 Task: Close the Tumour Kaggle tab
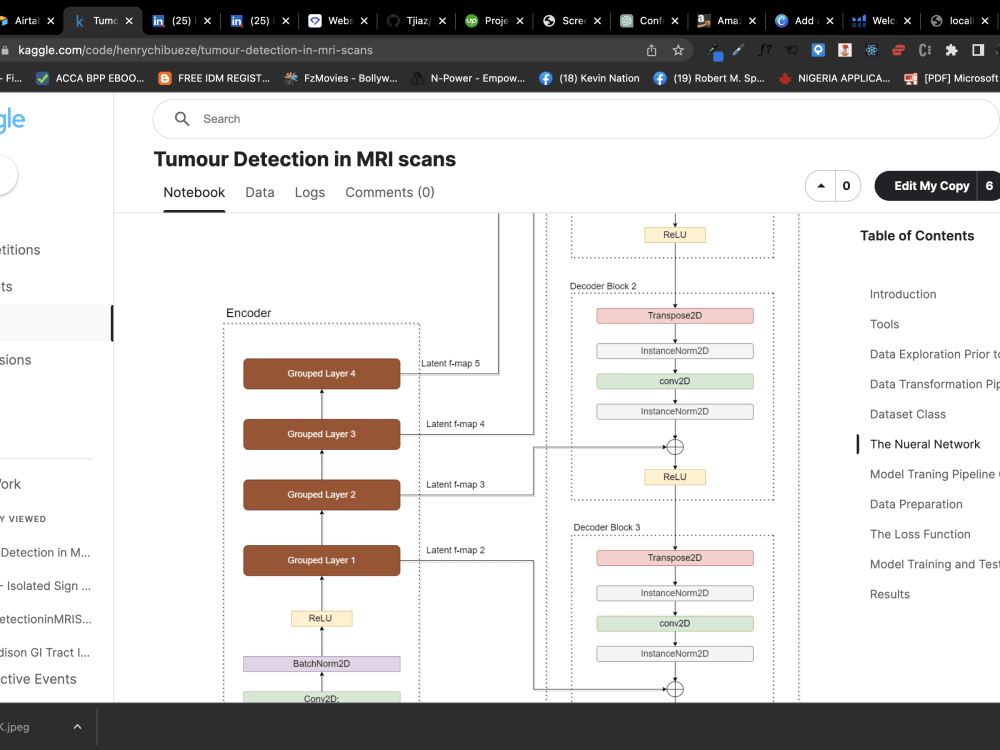coord(129,21)
